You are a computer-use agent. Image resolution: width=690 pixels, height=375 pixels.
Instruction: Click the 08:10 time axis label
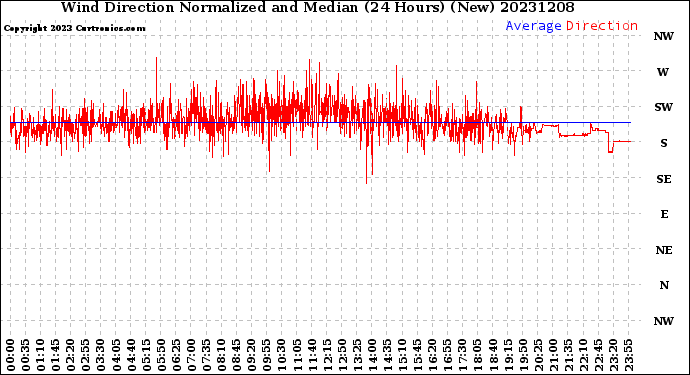pos(221,355)
